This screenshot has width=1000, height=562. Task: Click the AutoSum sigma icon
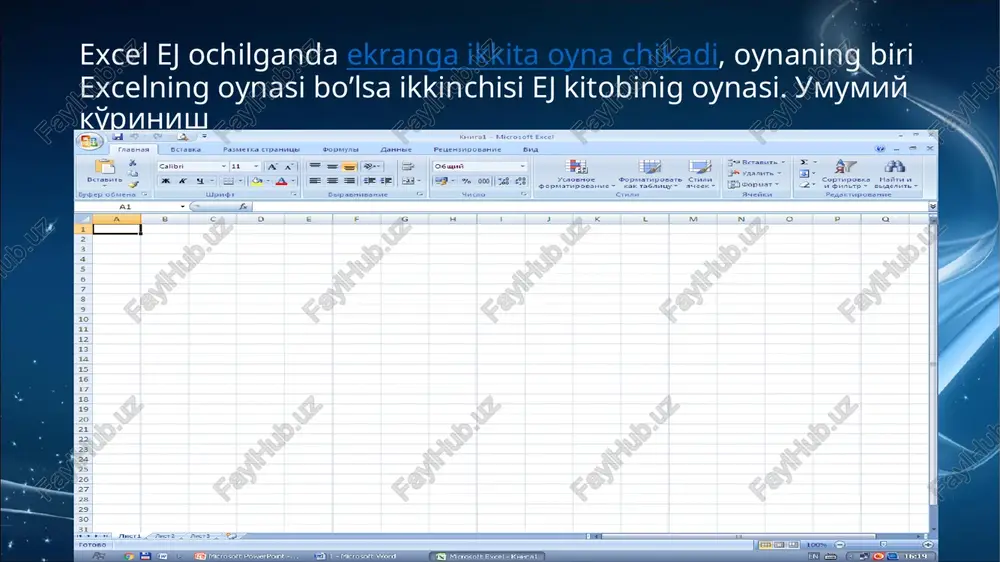tap(804, 162)
